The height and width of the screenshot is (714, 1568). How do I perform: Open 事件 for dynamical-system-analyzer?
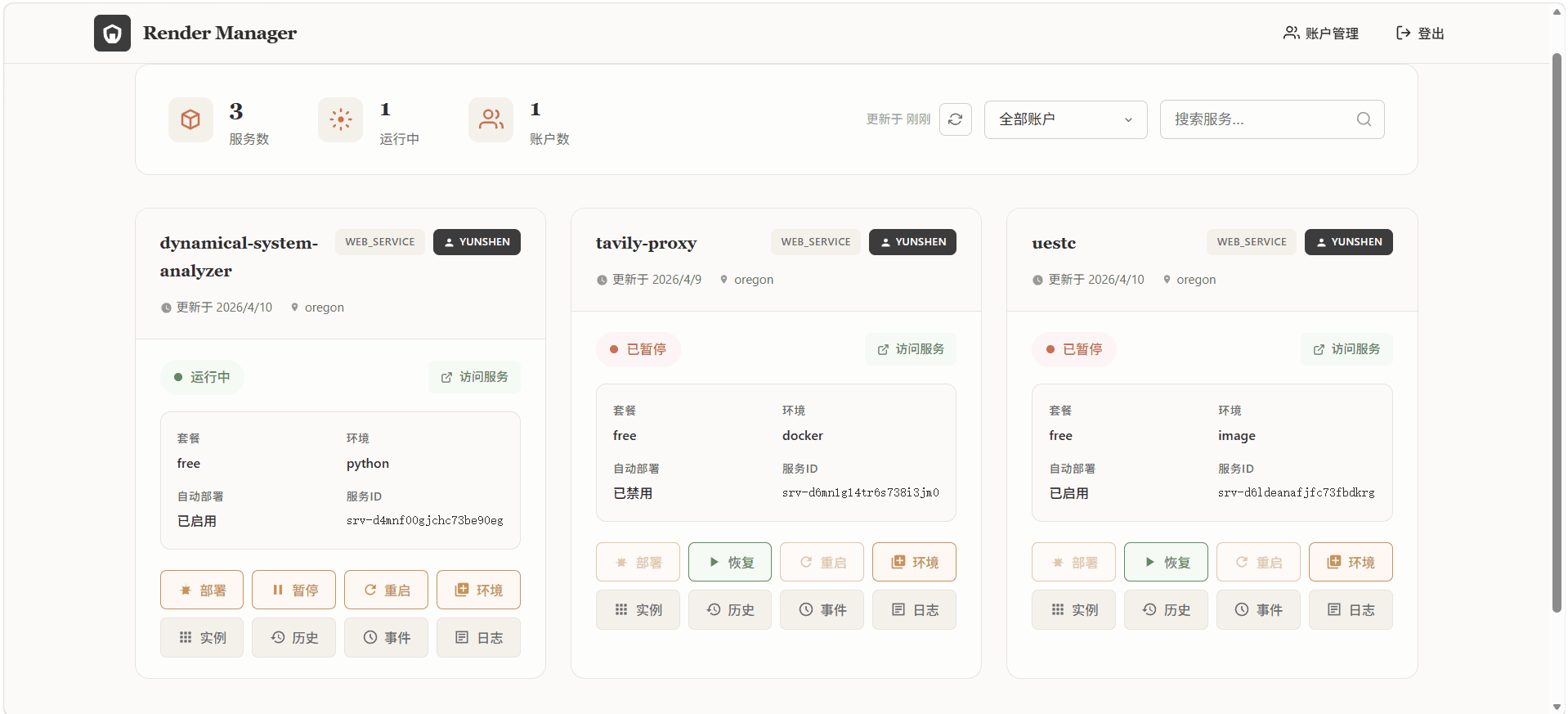coord(387,638)
